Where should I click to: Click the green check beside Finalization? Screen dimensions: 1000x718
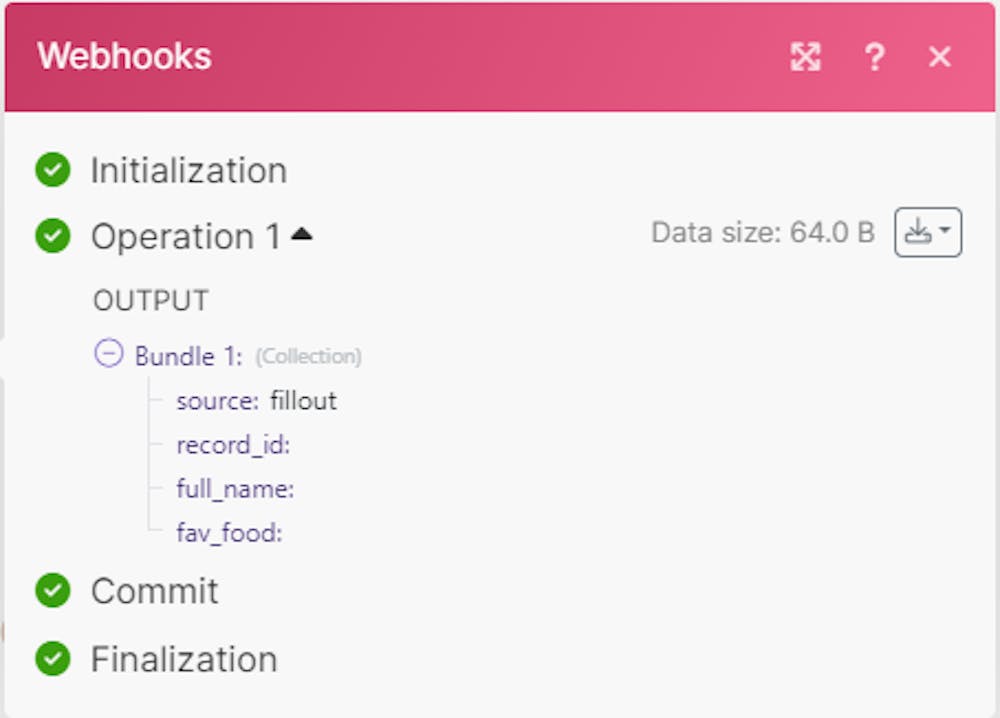[x=52, y=659]
